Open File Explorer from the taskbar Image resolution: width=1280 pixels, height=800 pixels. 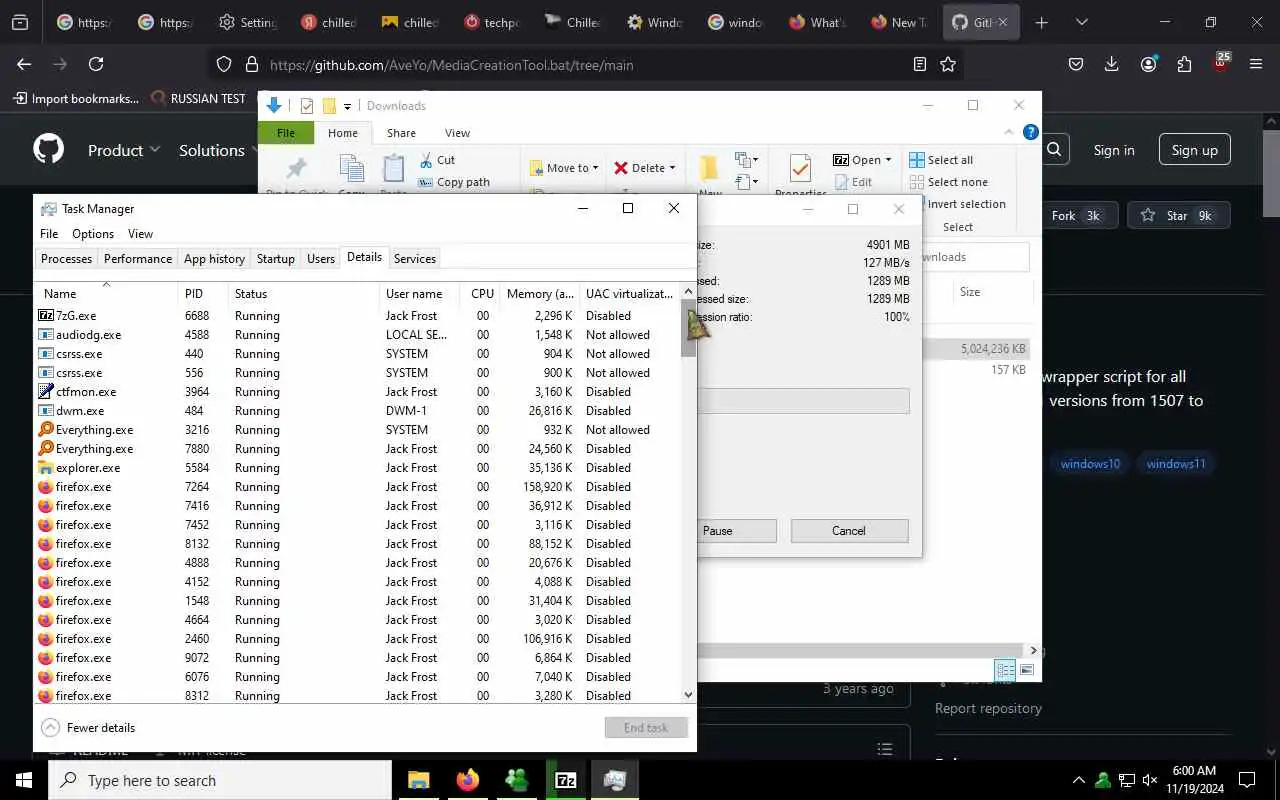[x=419, y=780]
